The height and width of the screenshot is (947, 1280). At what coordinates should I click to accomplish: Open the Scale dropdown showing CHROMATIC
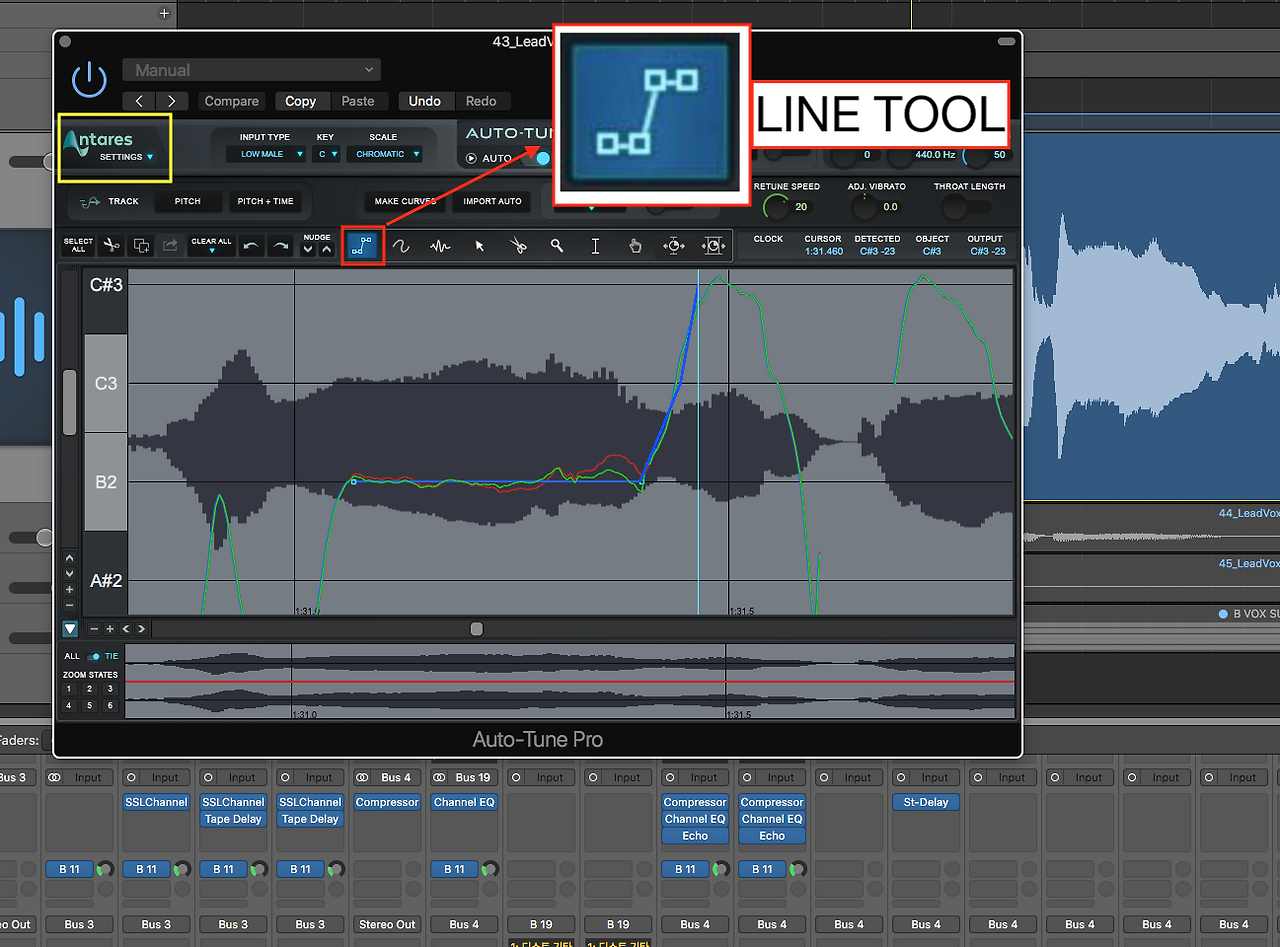click(384, 154)
